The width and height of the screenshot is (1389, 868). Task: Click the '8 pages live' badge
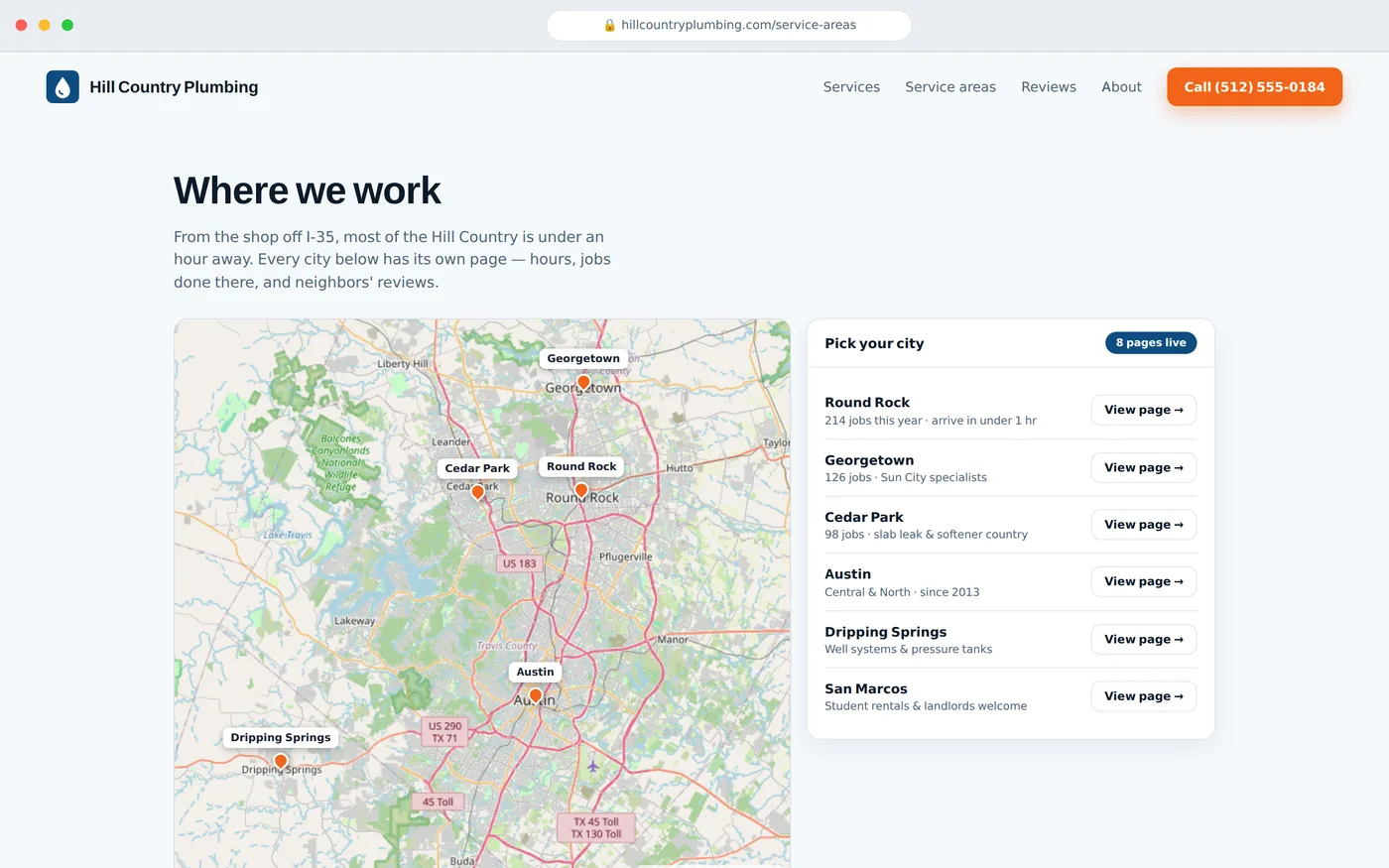pyautogui.click(x=1151, y=342)
